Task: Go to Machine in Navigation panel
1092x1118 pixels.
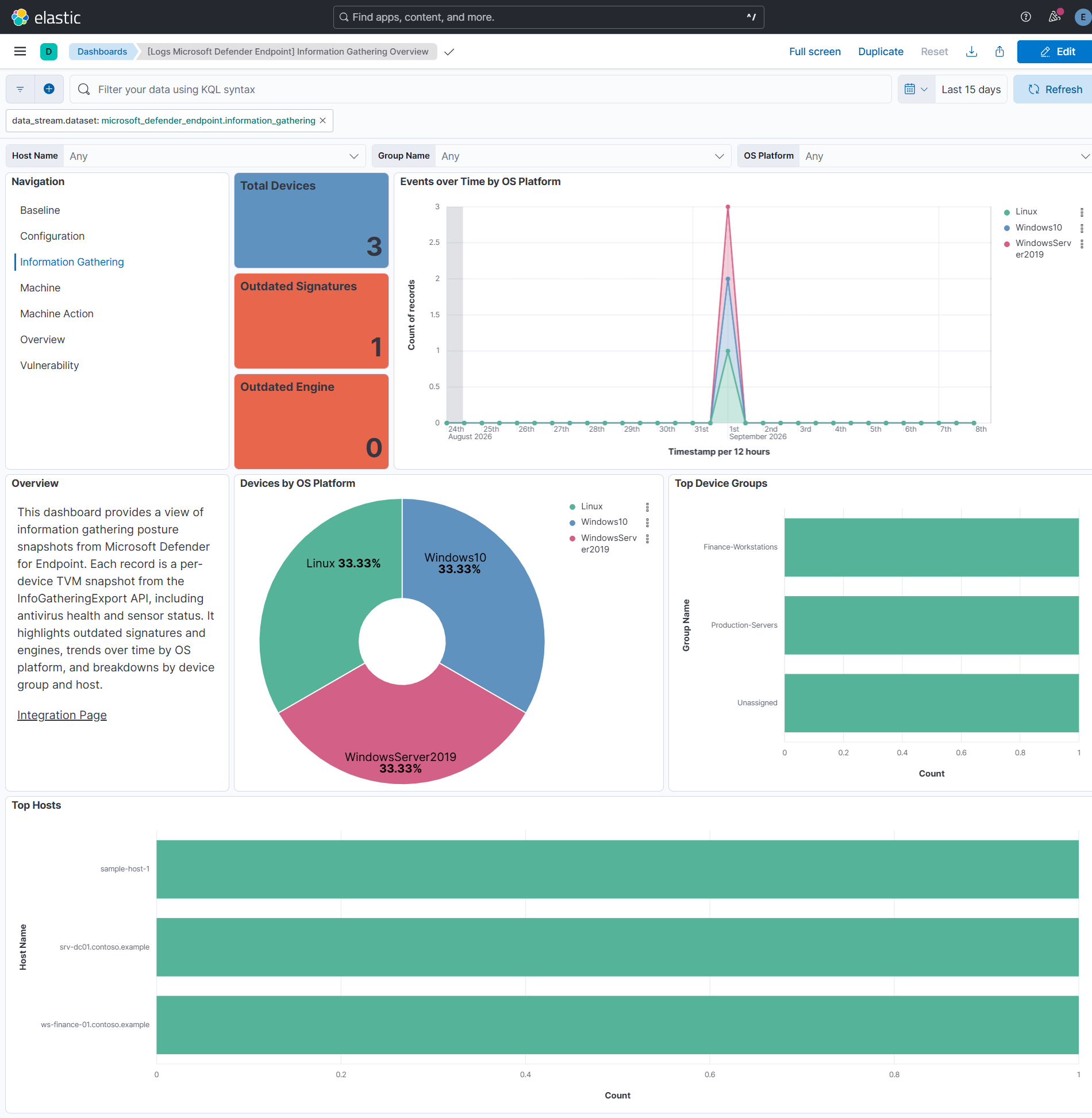Action: pos(40,288)
